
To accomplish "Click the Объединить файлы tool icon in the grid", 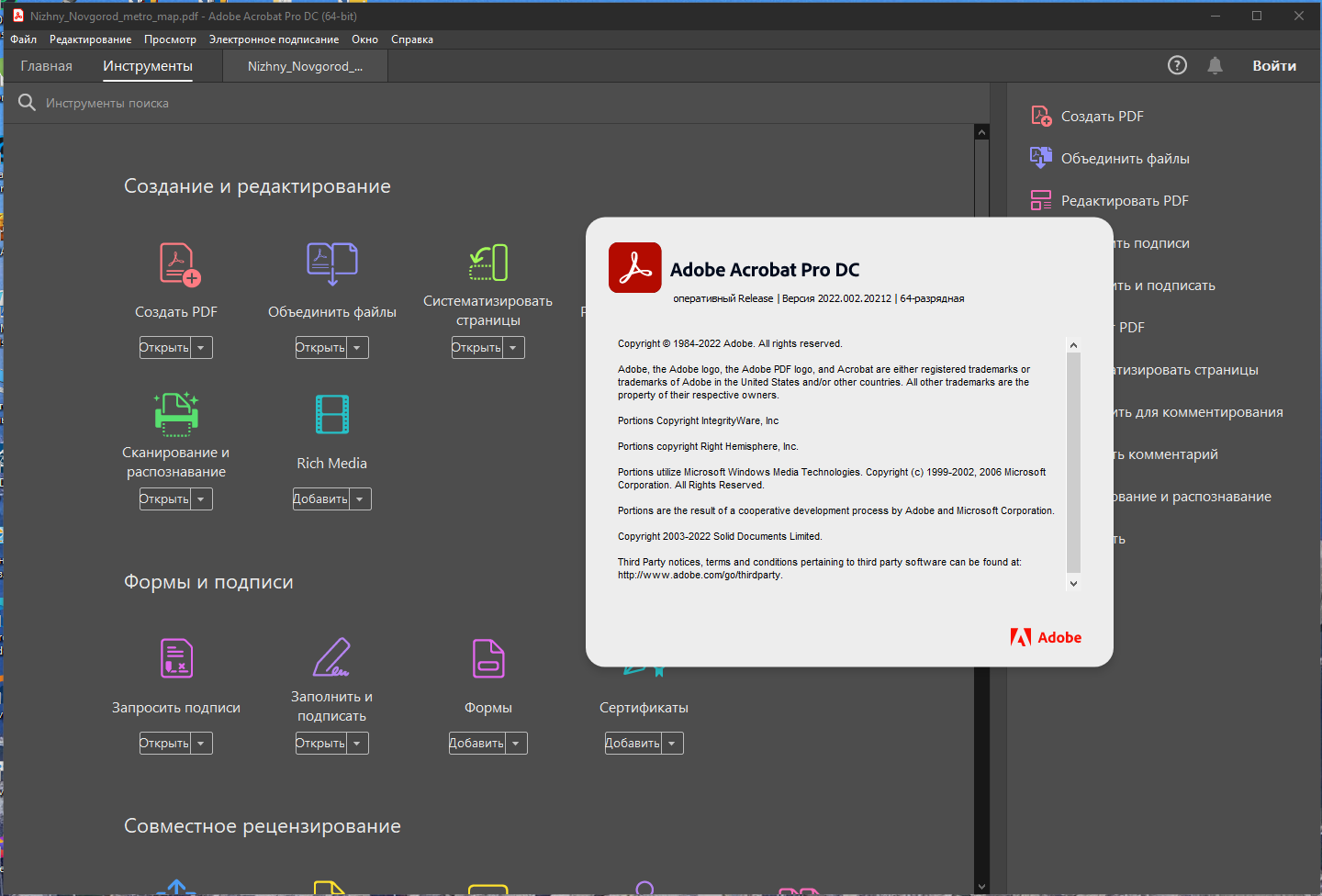I will coord(332,264).
